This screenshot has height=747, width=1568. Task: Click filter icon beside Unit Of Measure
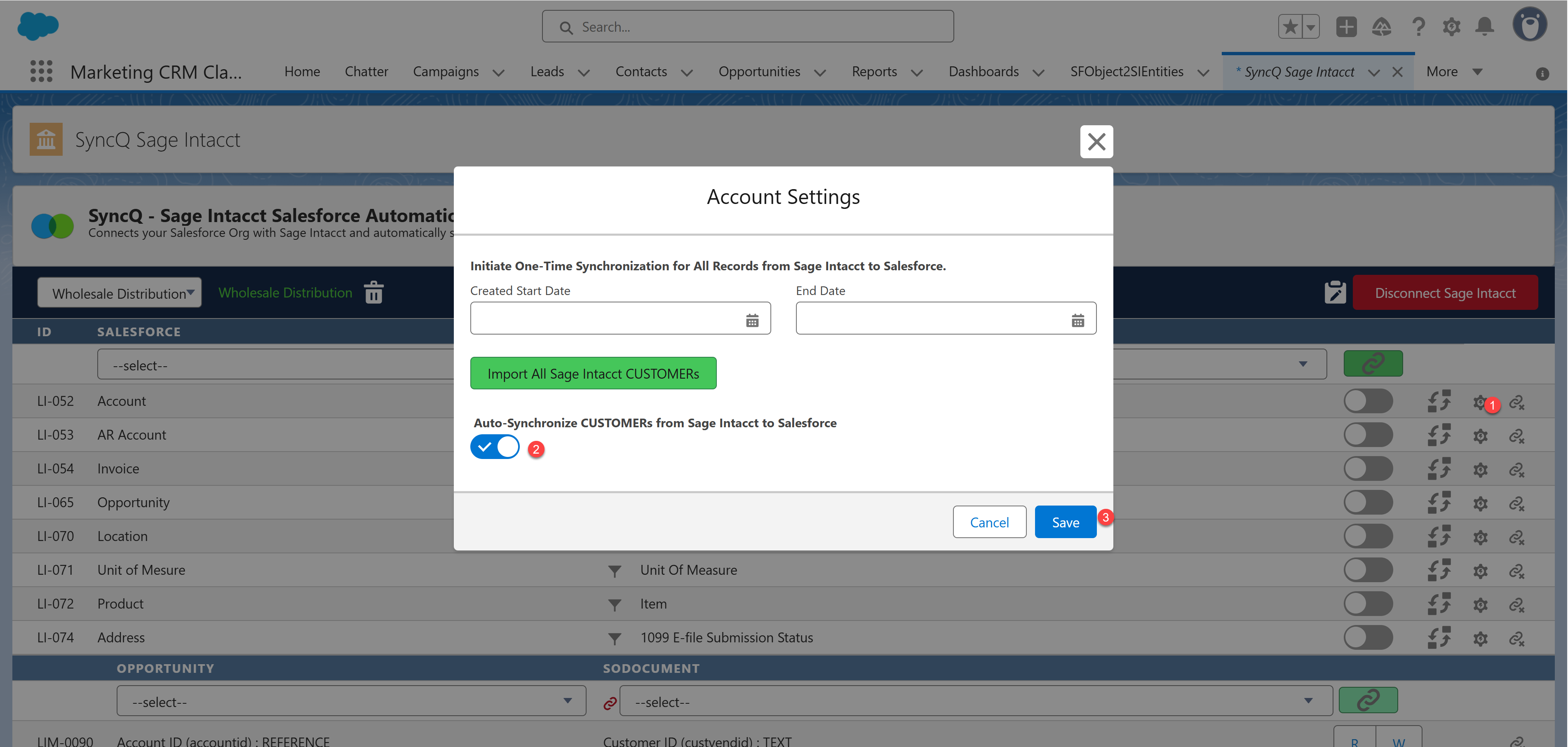tap(615, 571)
